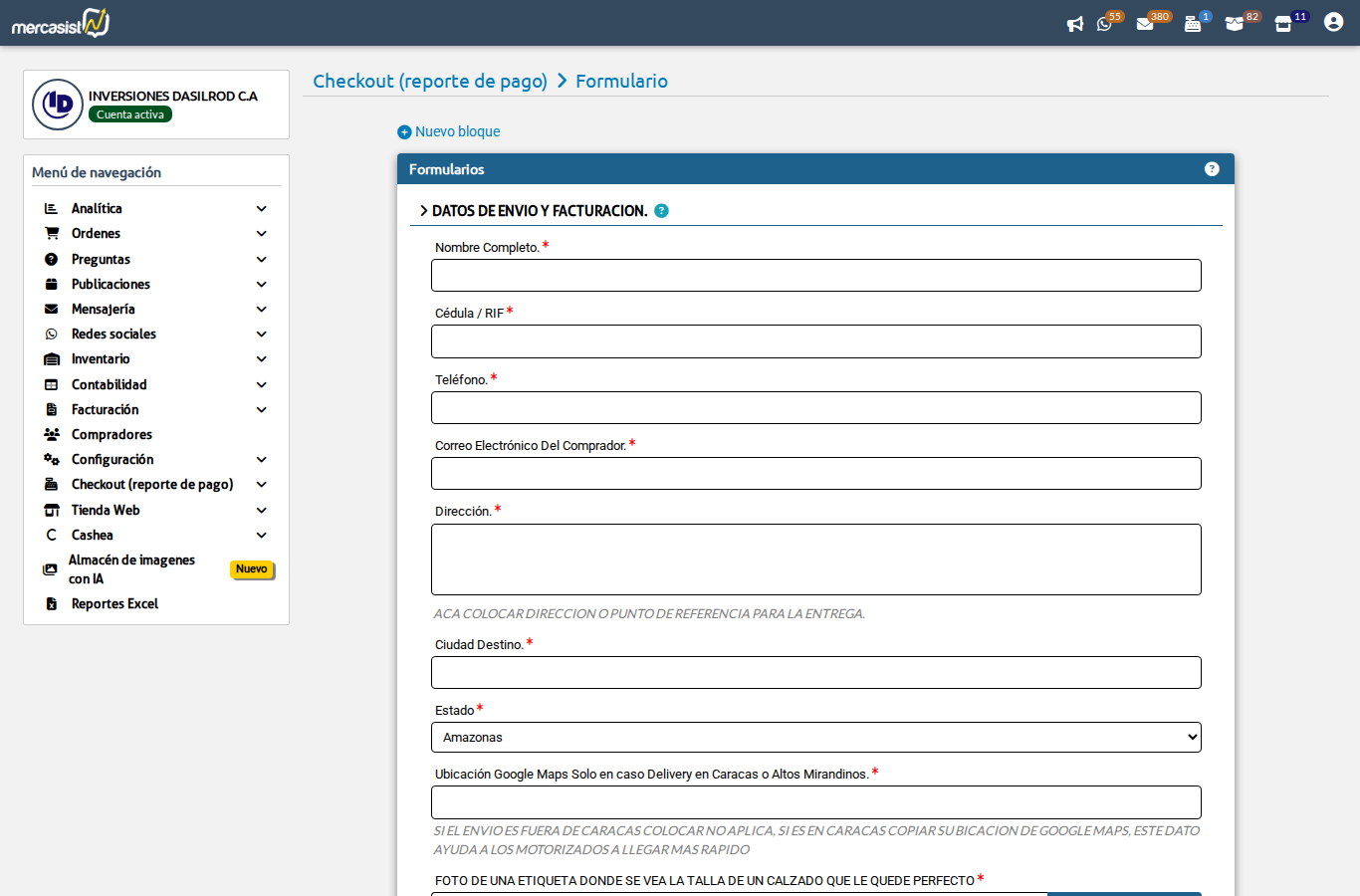Open the Checkout (reporte de pago) breadcrumb
1360x896 pixels.
pyautogui.click(x=430, y=81)
